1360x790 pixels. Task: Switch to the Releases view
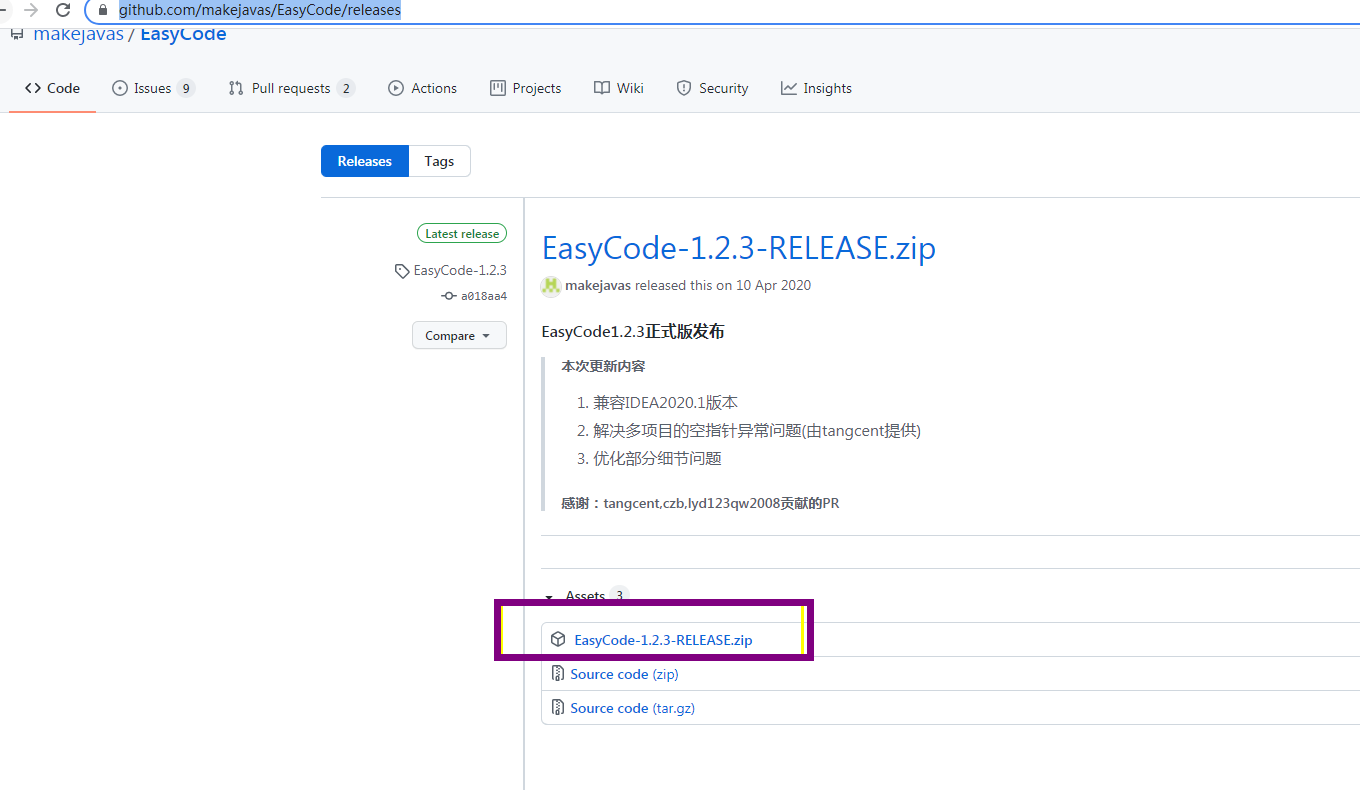point(364,161)
